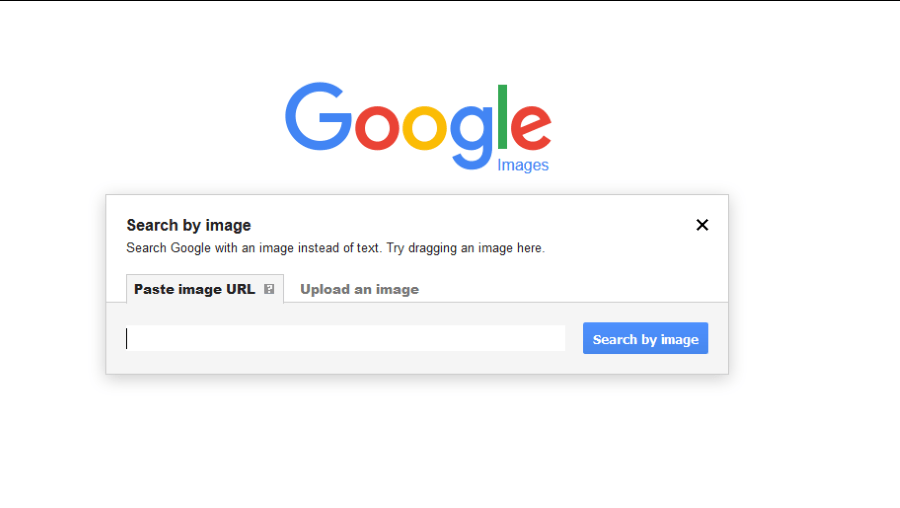This screenshot has width=900, height=508.
Task: Close the Search by image dialog
Action: pyautogui.click(x=702, y=225)
